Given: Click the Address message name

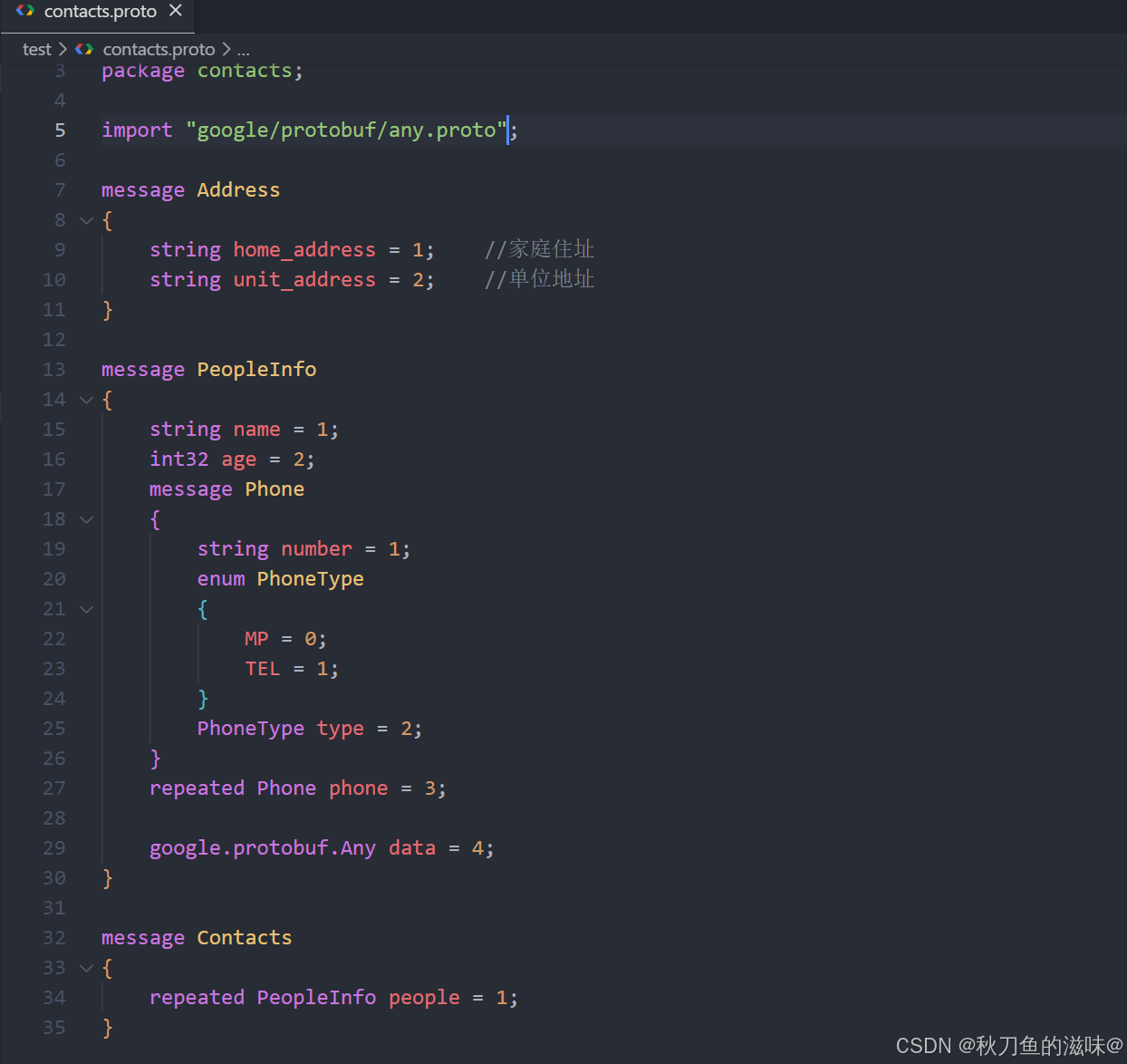Looking at the screenshot, I should coord(238,190).
